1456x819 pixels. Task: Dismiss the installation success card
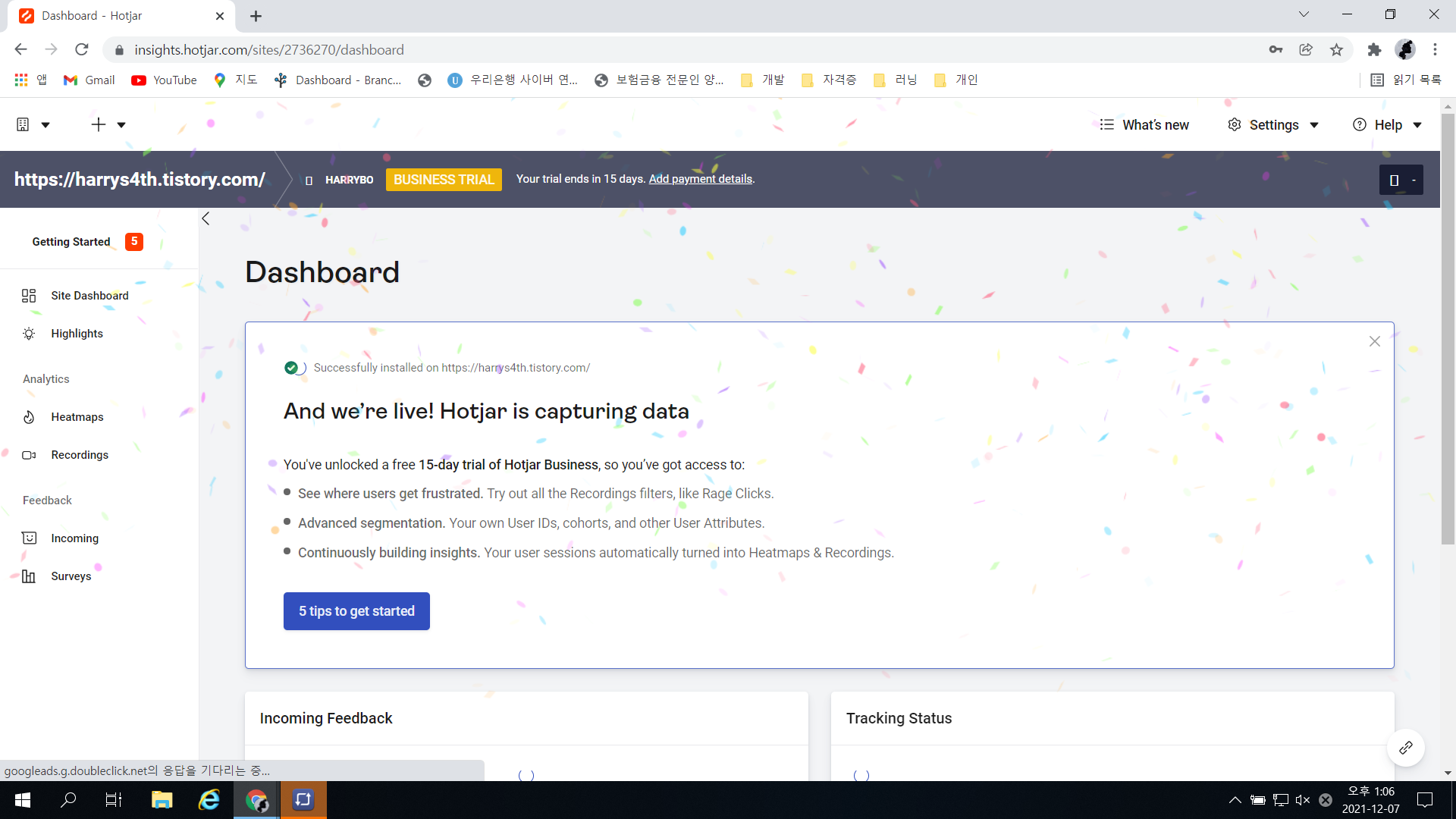click(1374, 342)
